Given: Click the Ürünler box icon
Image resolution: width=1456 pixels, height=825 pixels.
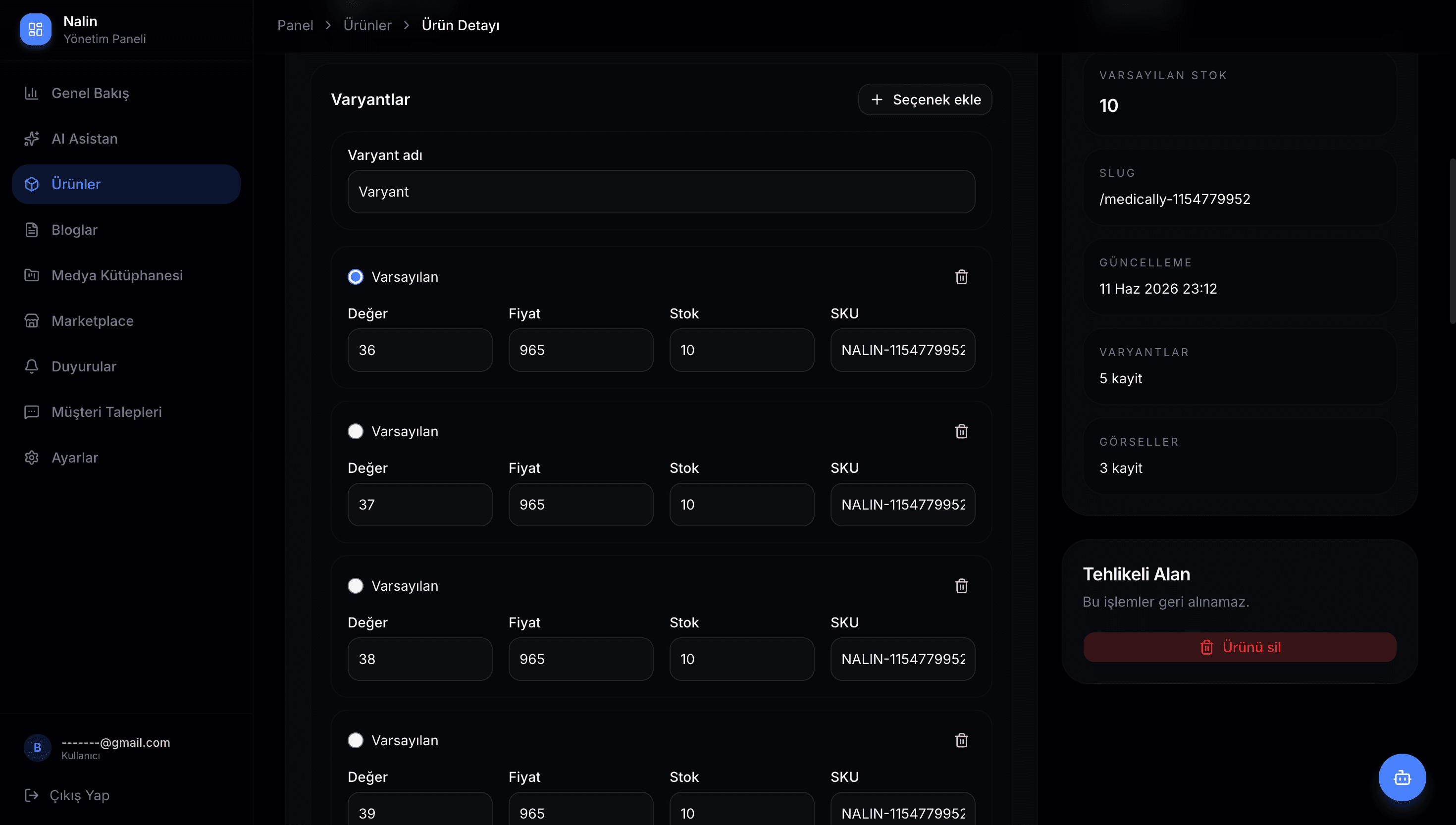Looking at the screenshot, I should [32, 184].
